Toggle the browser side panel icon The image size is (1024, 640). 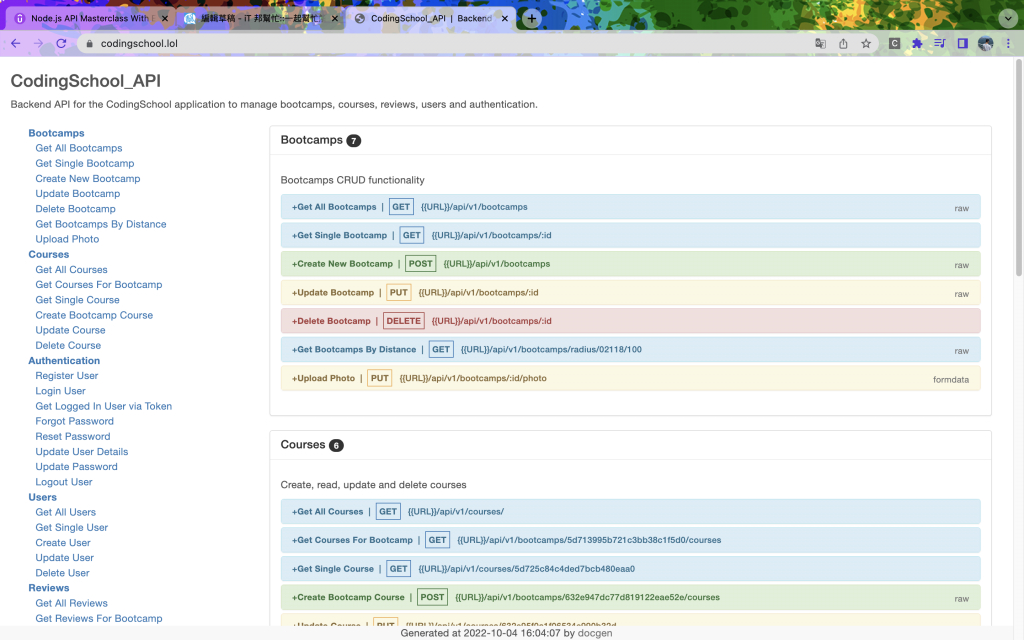[x=963, y=44]
